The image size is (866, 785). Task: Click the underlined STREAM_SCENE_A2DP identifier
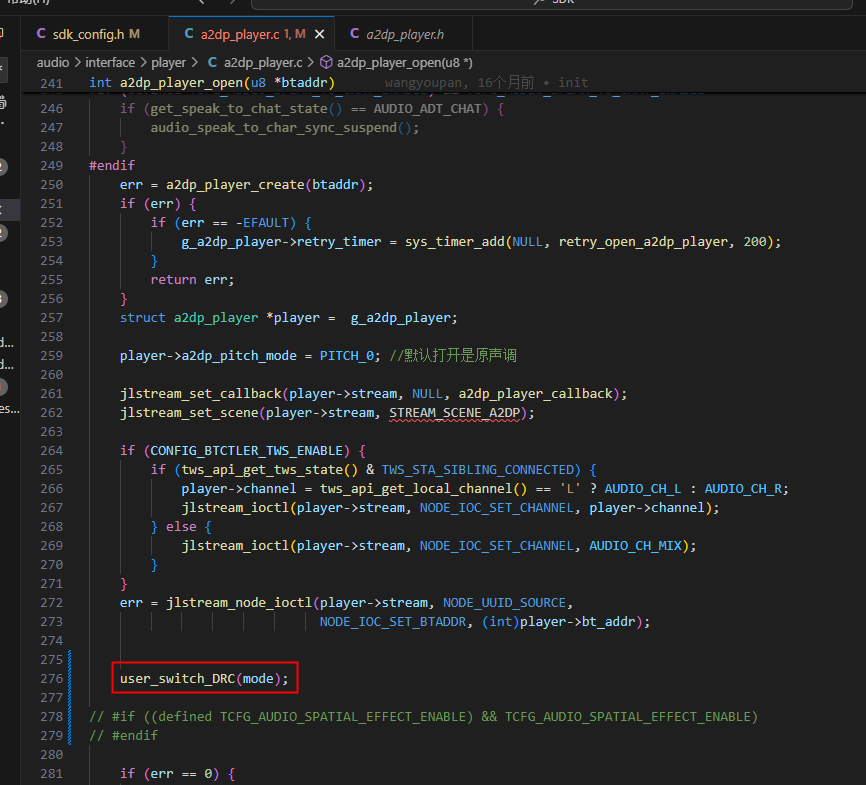click(455, 413)
